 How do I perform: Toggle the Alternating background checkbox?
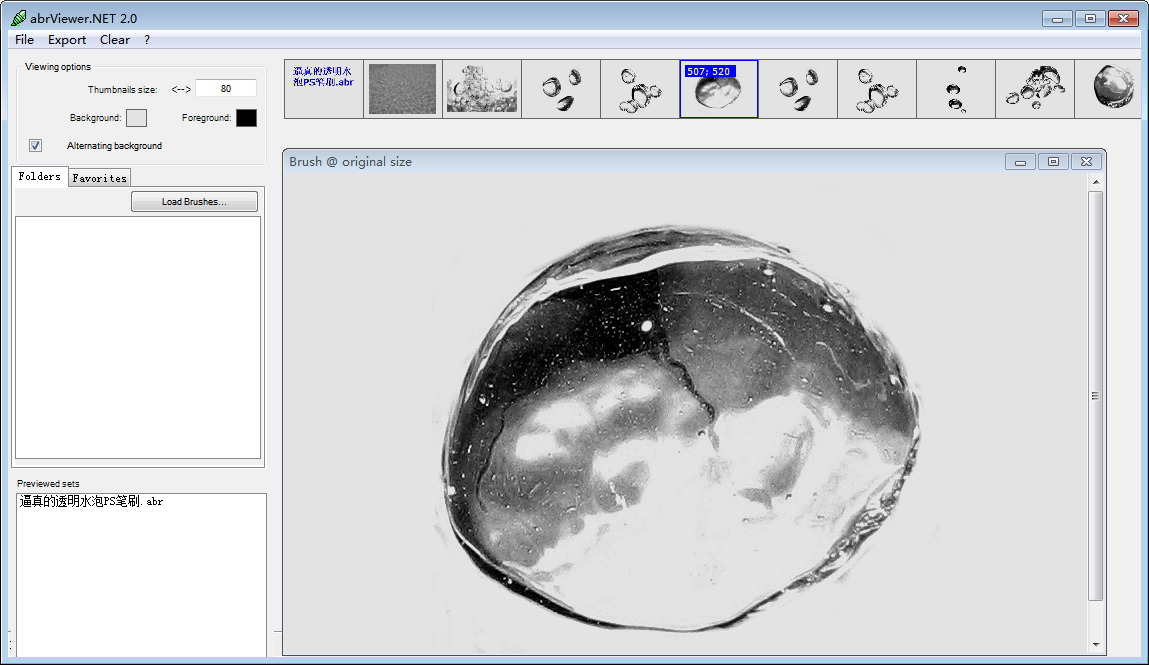[35, 146]
